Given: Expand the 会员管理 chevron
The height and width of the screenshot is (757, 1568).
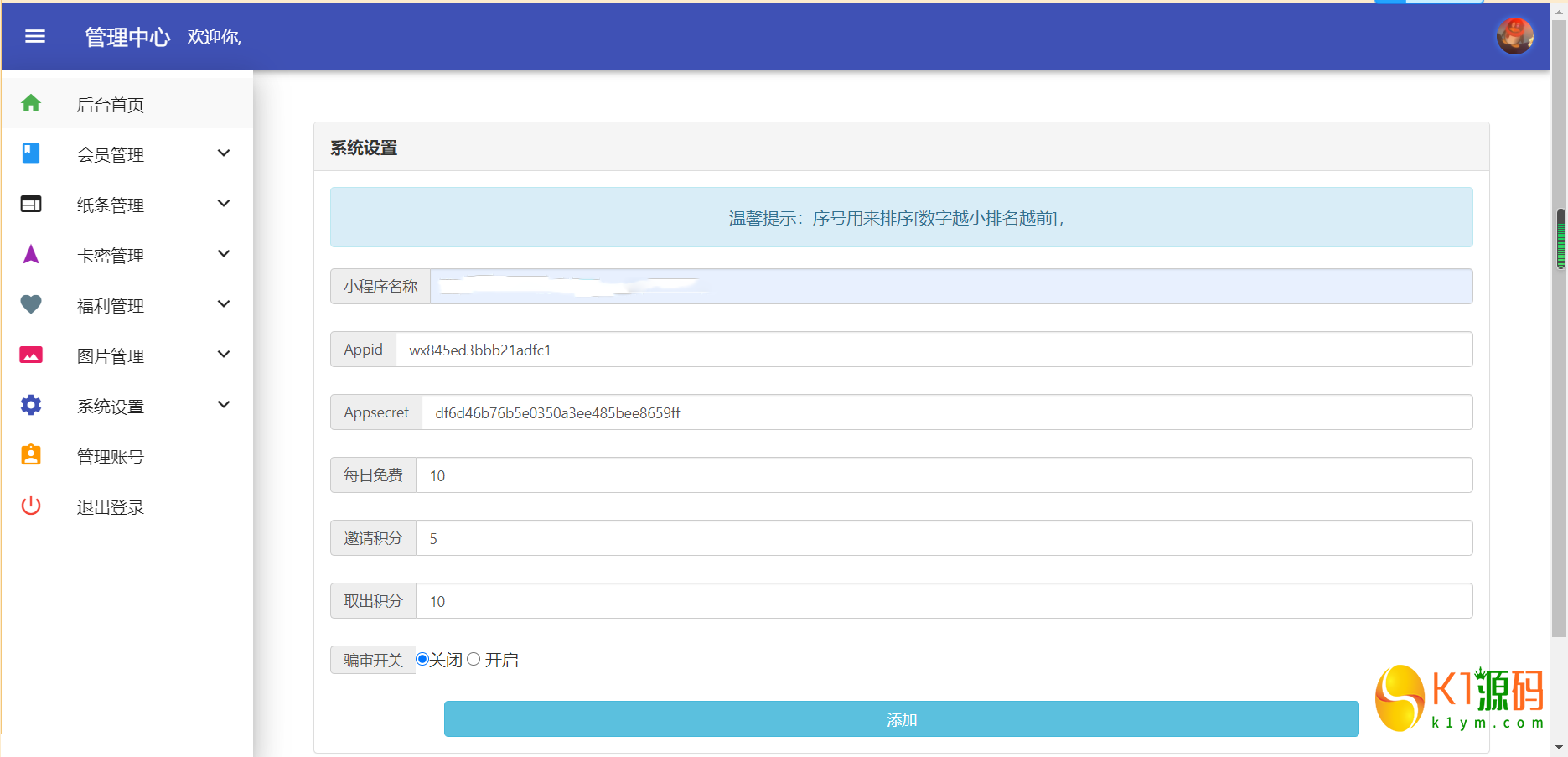Looking at the screenshot, I should 224,153.
